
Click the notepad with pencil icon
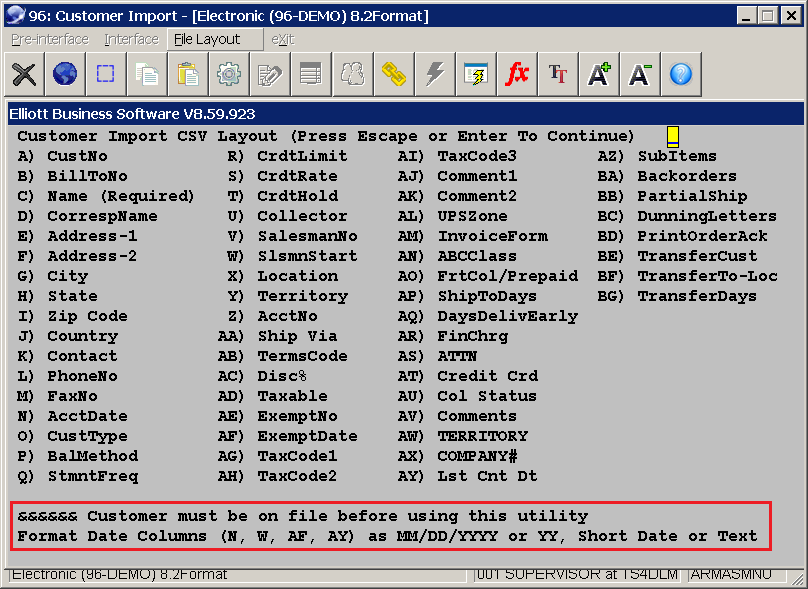pos(270,74)
